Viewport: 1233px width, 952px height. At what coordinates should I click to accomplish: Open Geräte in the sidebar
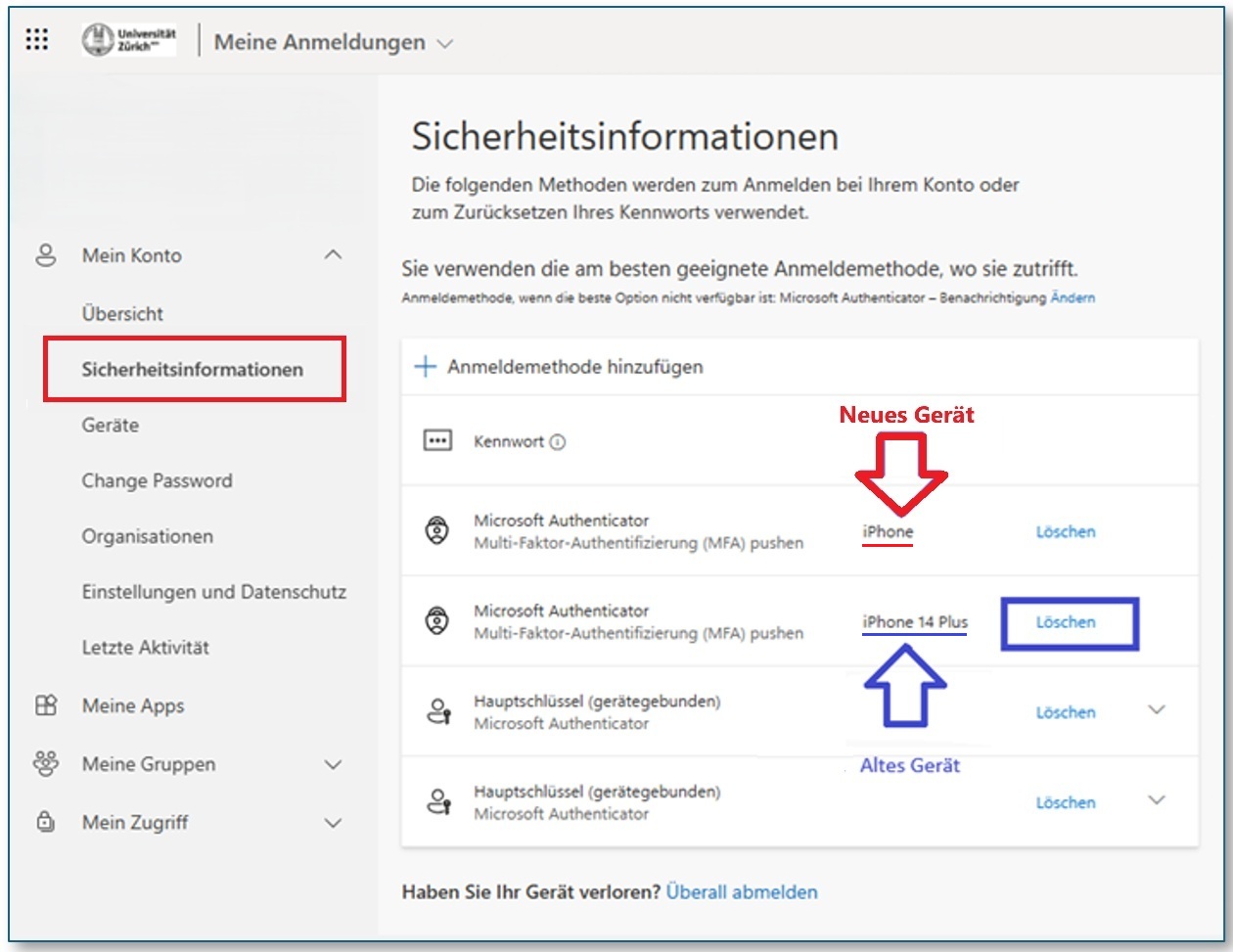click(x=111, y=426)
